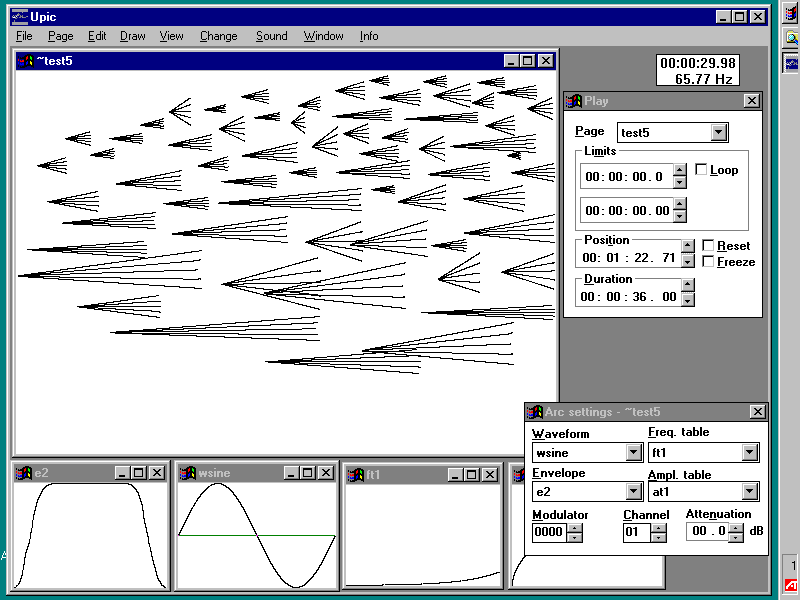800x600 pixels.
Task: Click the top icon in the side bar
Action: pos(791,13)
